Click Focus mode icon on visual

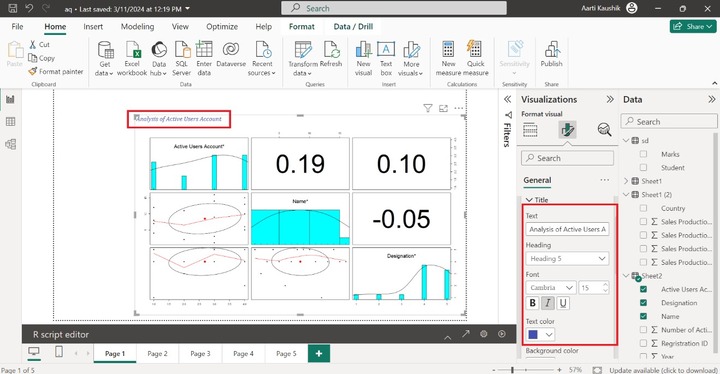click(x=443, y=108)
